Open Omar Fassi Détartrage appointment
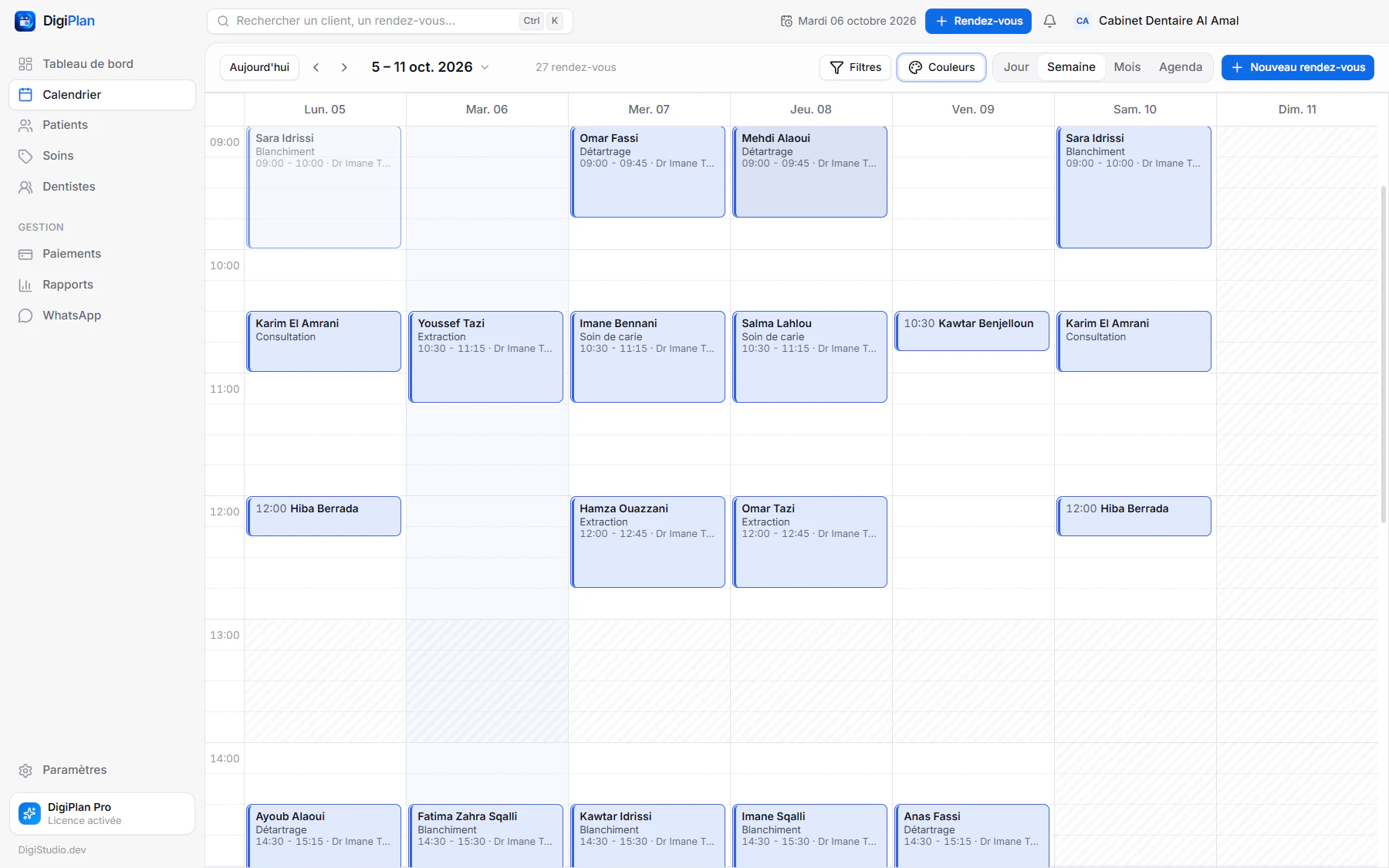1389x868 pixels. point(648,172)
